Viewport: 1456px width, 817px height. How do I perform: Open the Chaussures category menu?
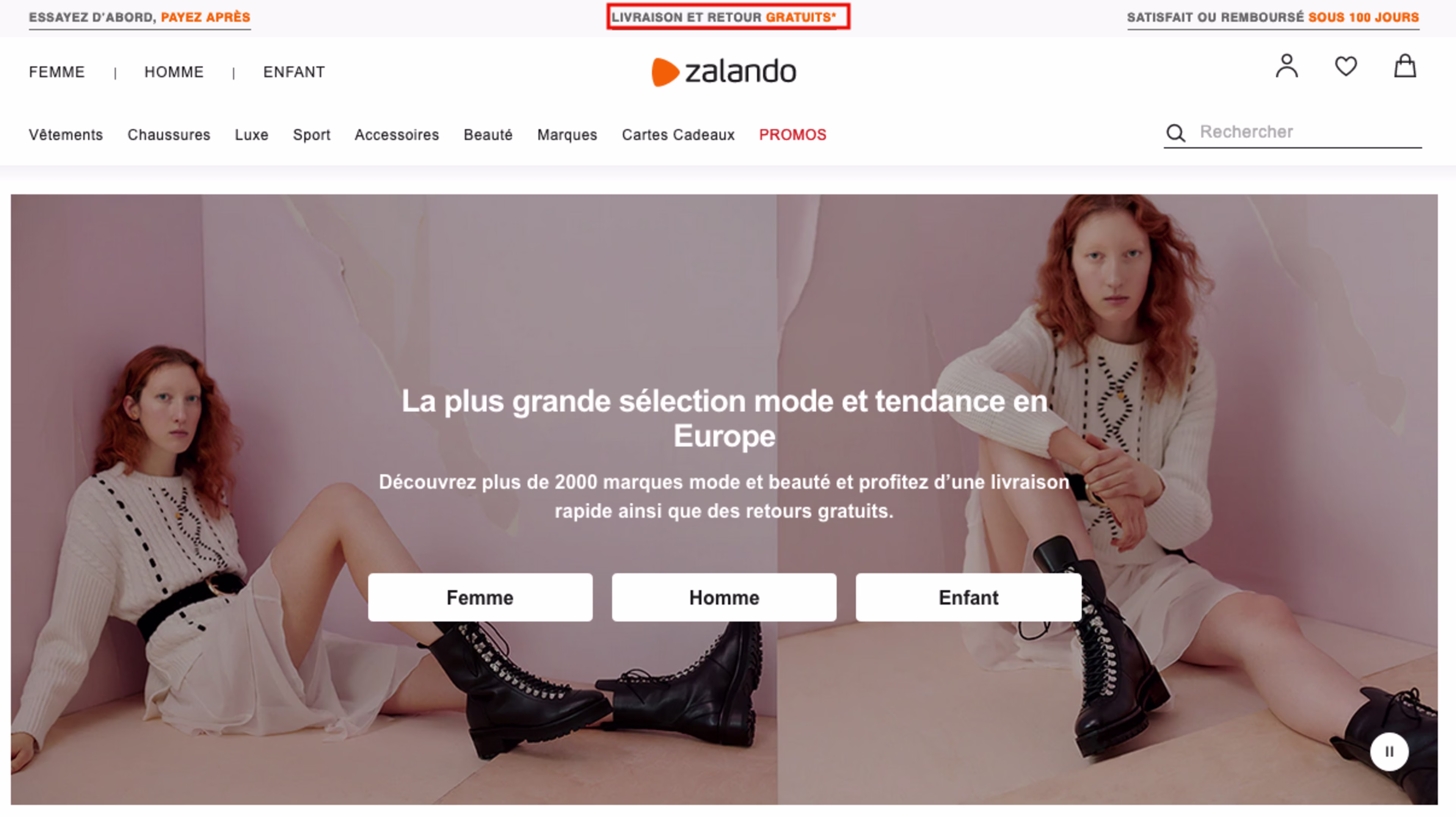(168, 135)
